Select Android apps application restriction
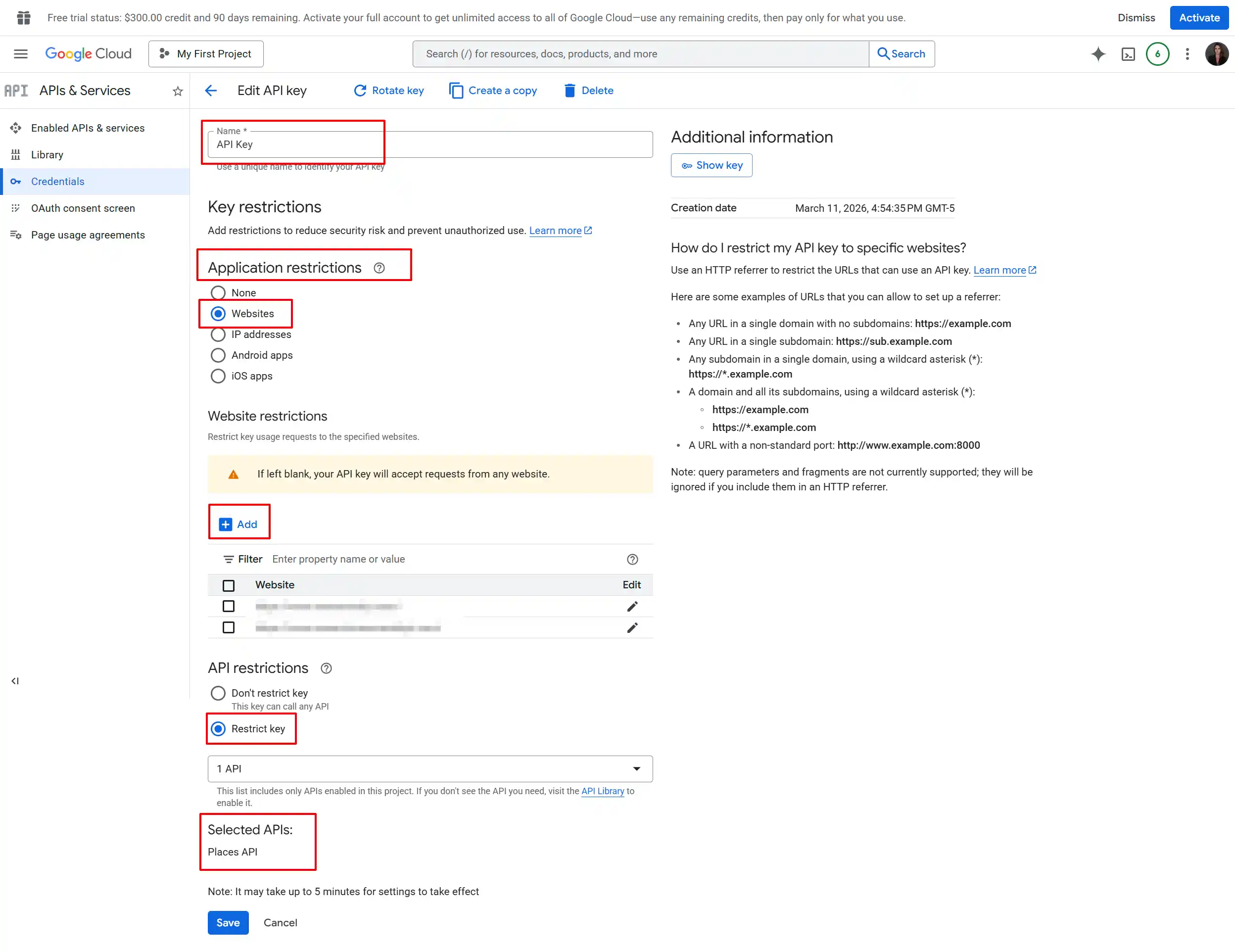 coord(218,355)
